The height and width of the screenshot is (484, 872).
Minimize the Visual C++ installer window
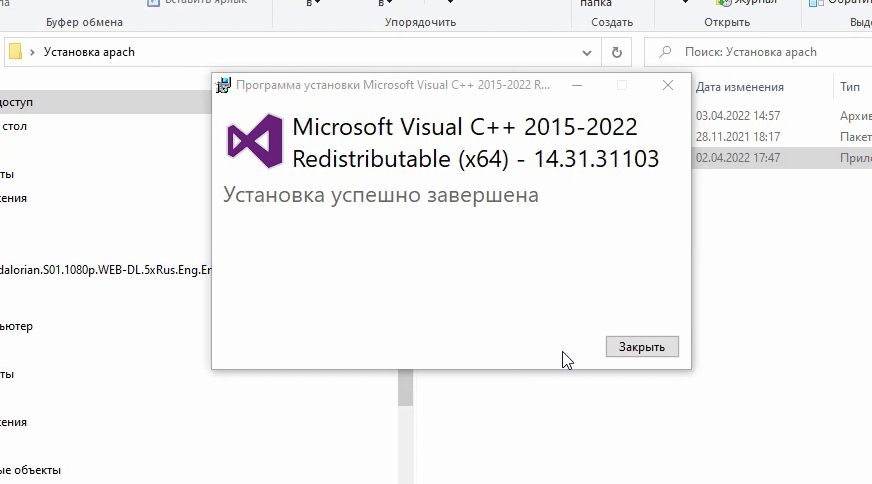tap(577, 85)
